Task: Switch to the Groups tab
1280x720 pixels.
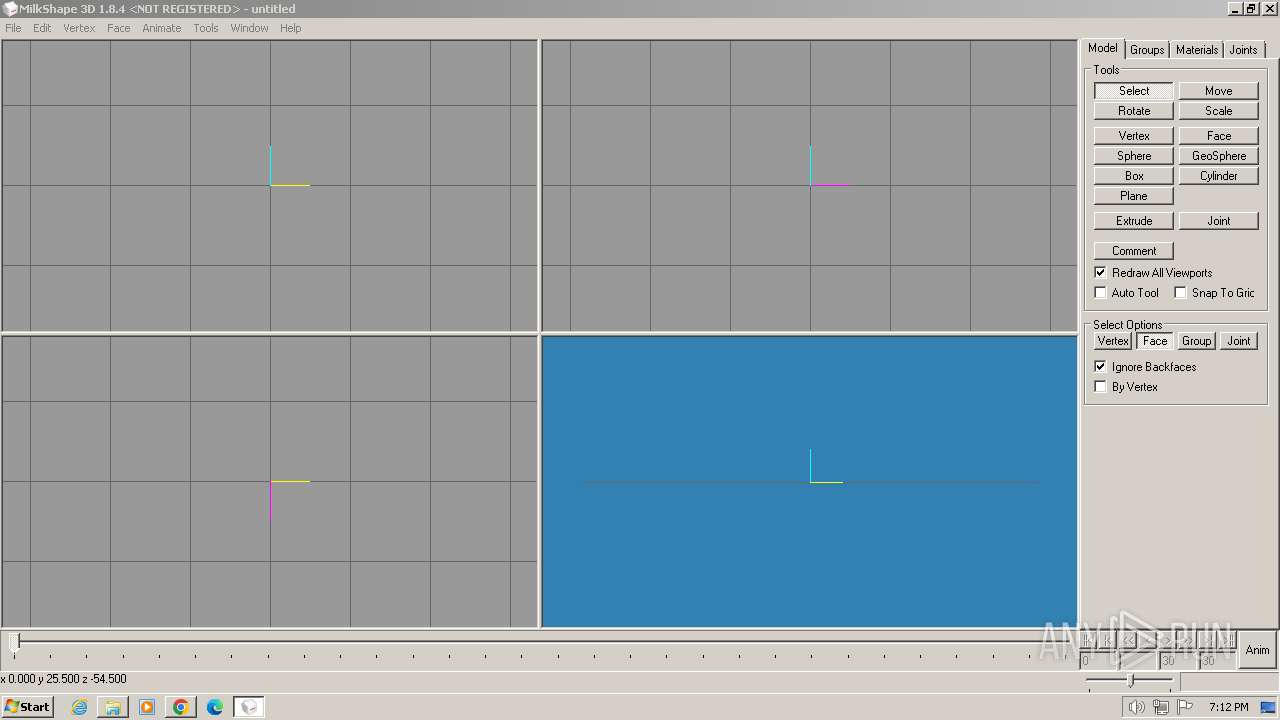Action: (x=1147, y=50)
